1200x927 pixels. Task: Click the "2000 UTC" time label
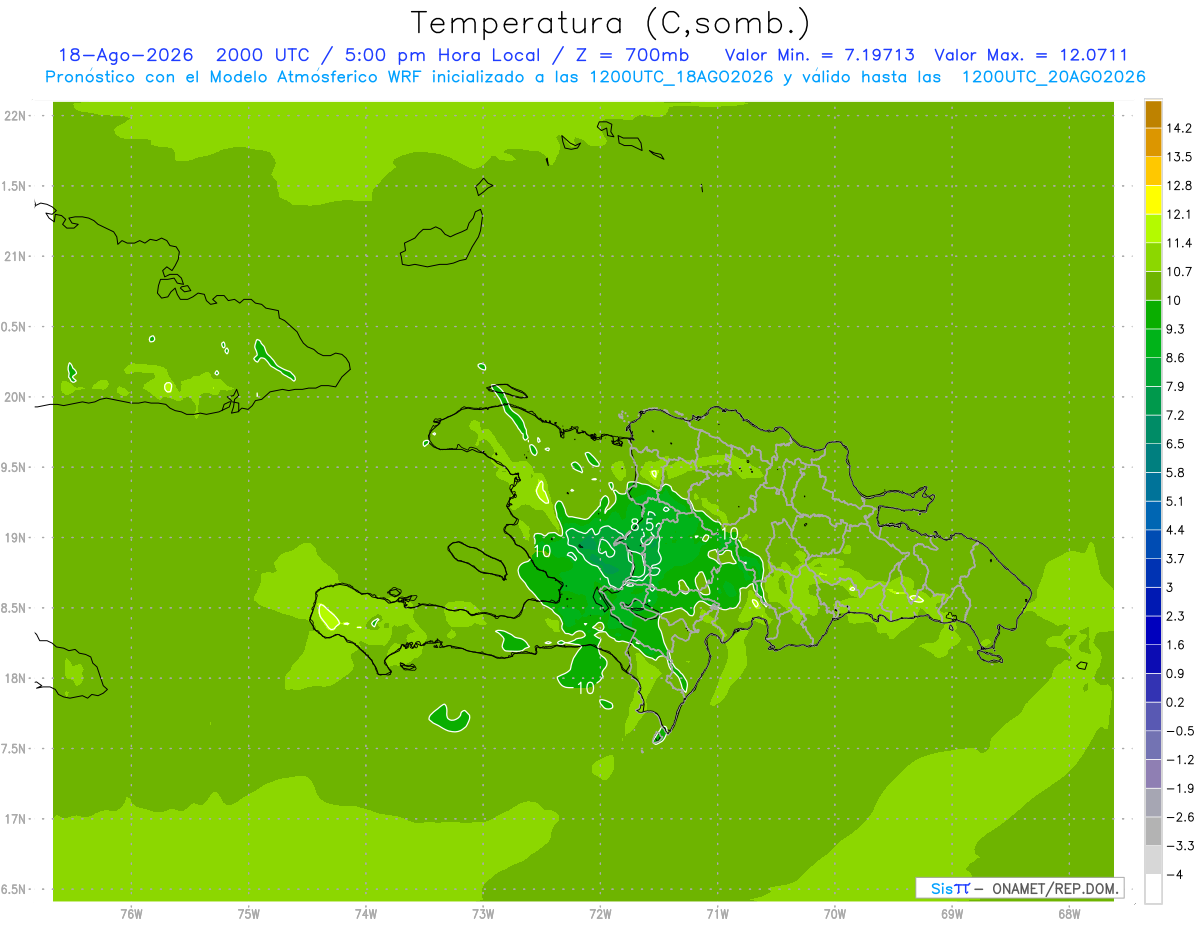[x=262, y=55]
